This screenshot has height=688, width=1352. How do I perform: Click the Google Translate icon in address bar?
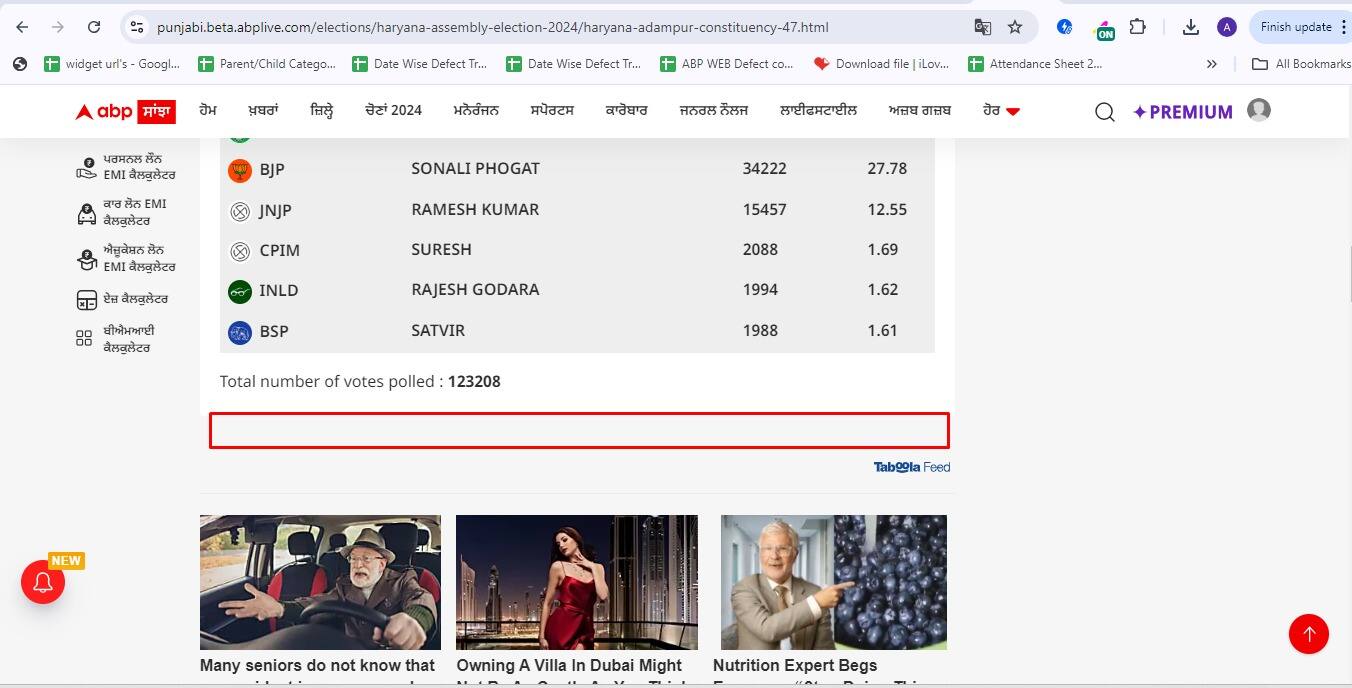[982, 27]
